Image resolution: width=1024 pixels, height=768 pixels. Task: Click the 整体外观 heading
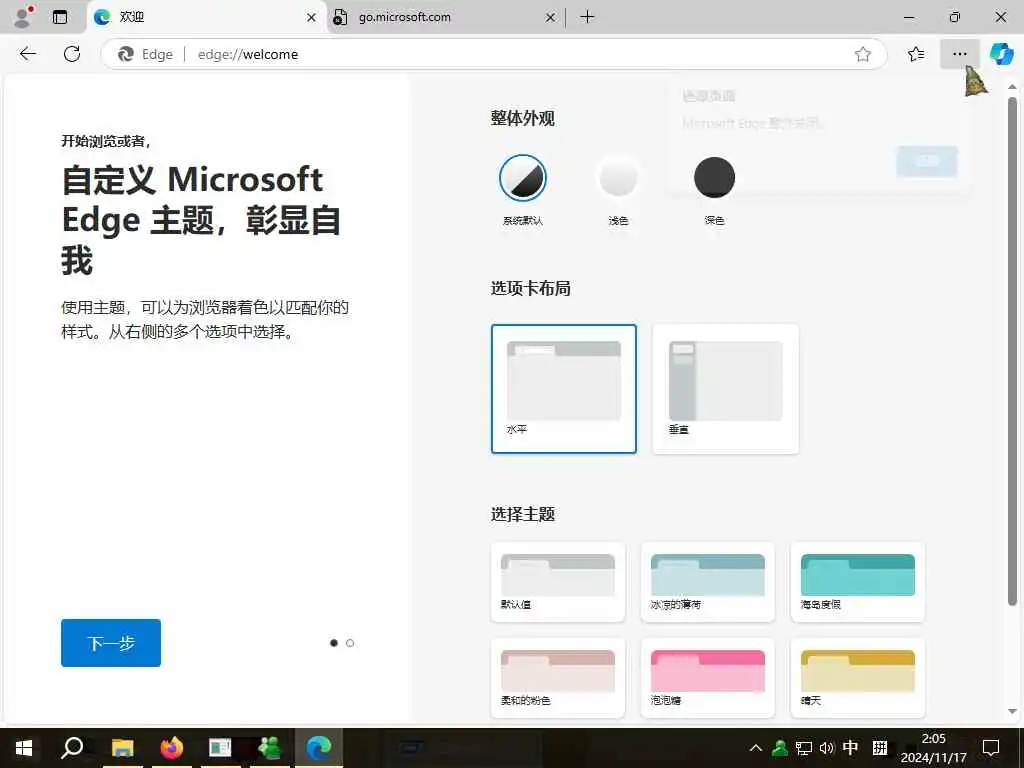522,118
